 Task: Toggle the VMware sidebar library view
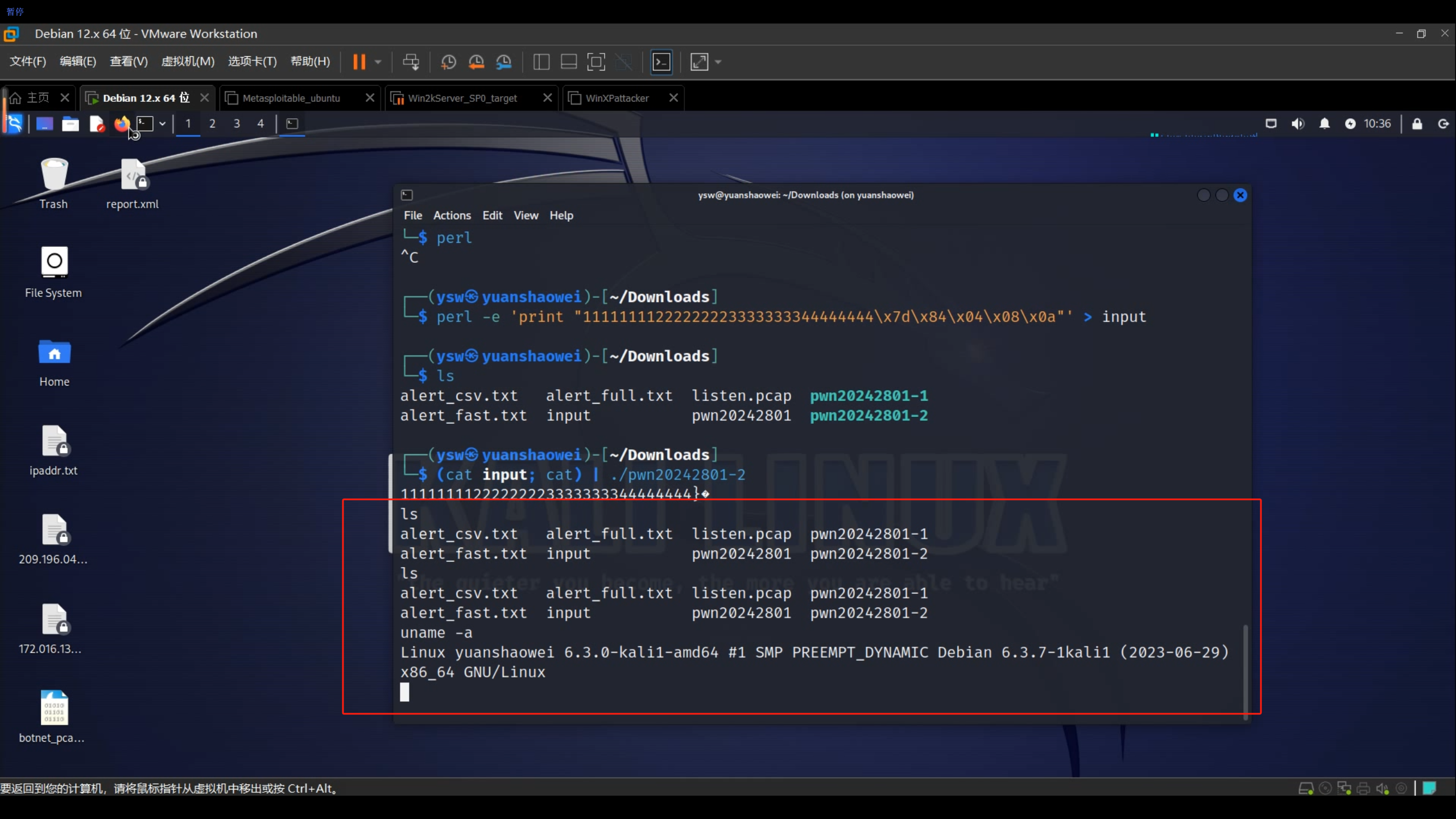541,61
